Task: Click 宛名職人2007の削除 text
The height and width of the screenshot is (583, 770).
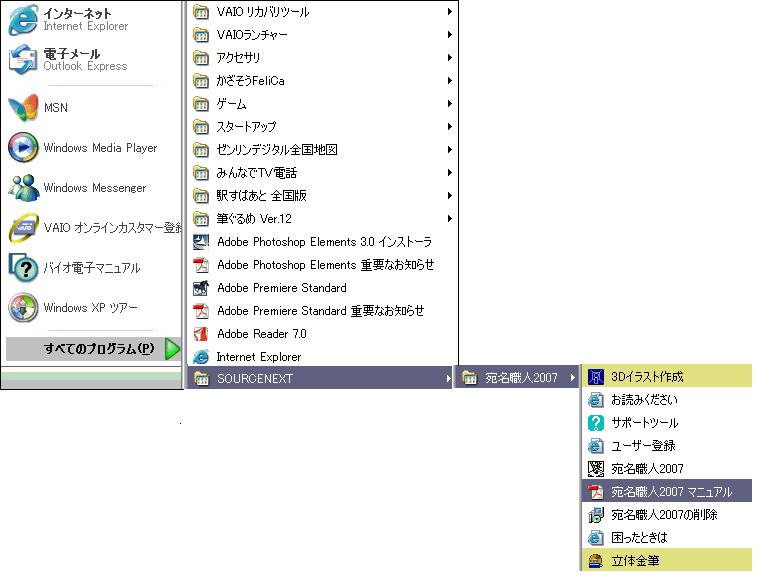Action: 664,515
